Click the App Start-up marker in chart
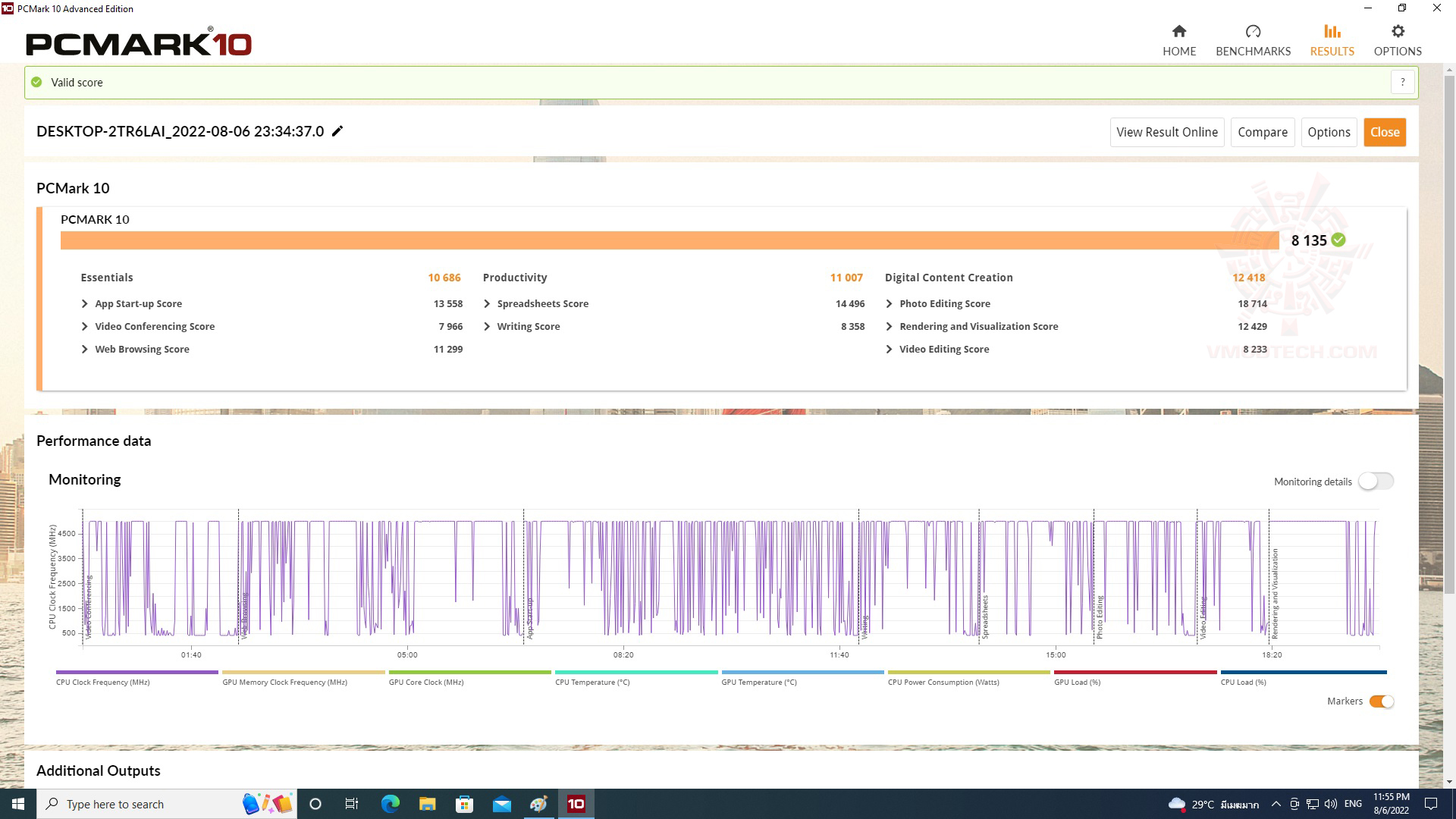 (529, 618)
